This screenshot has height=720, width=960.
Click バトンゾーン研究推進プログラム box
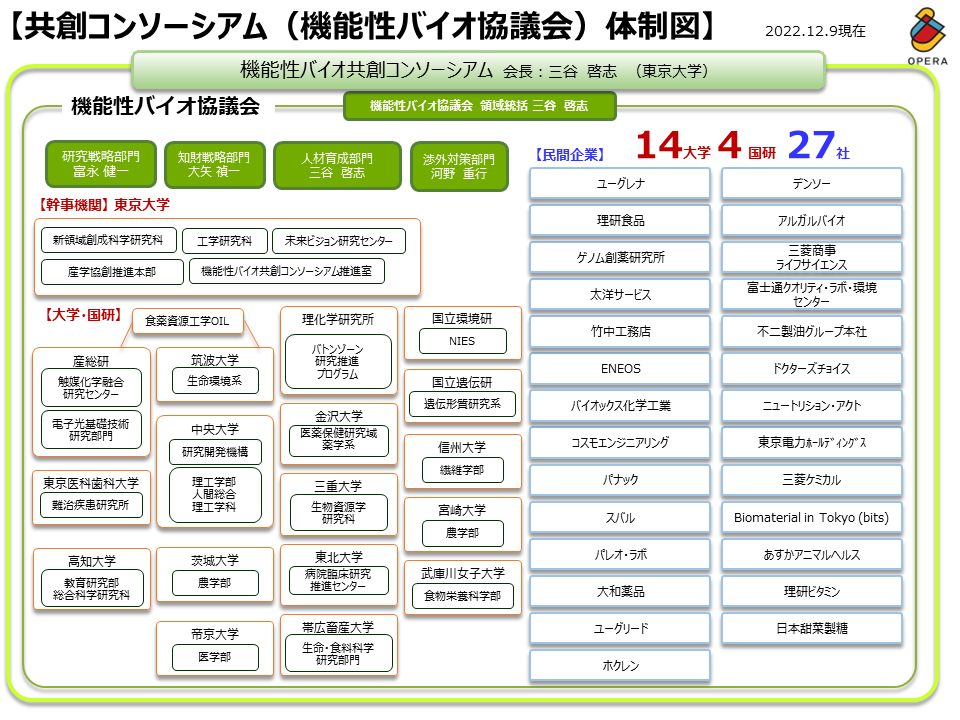338,361
